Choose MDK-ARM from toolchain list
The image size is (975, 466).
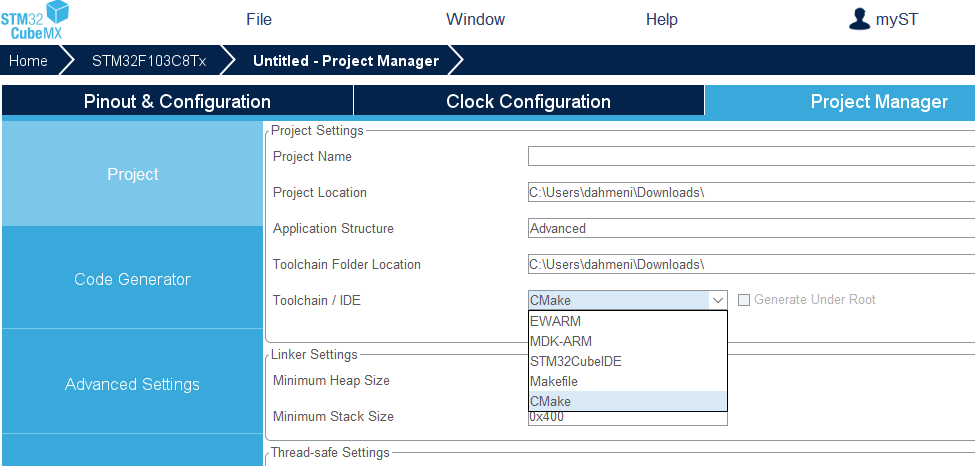click(627, 341)
